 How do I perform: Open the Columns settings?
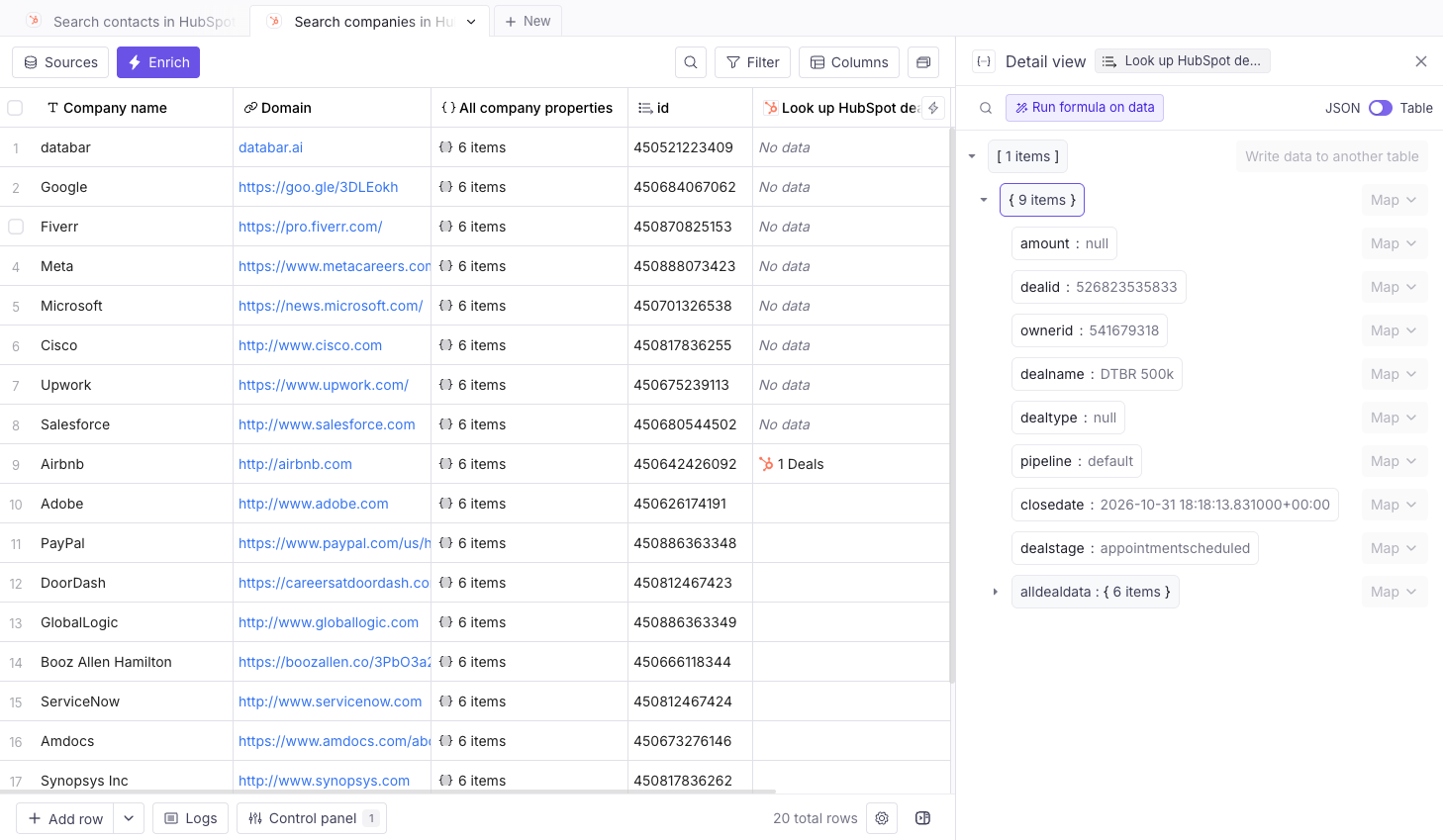(x=849, y=62)
